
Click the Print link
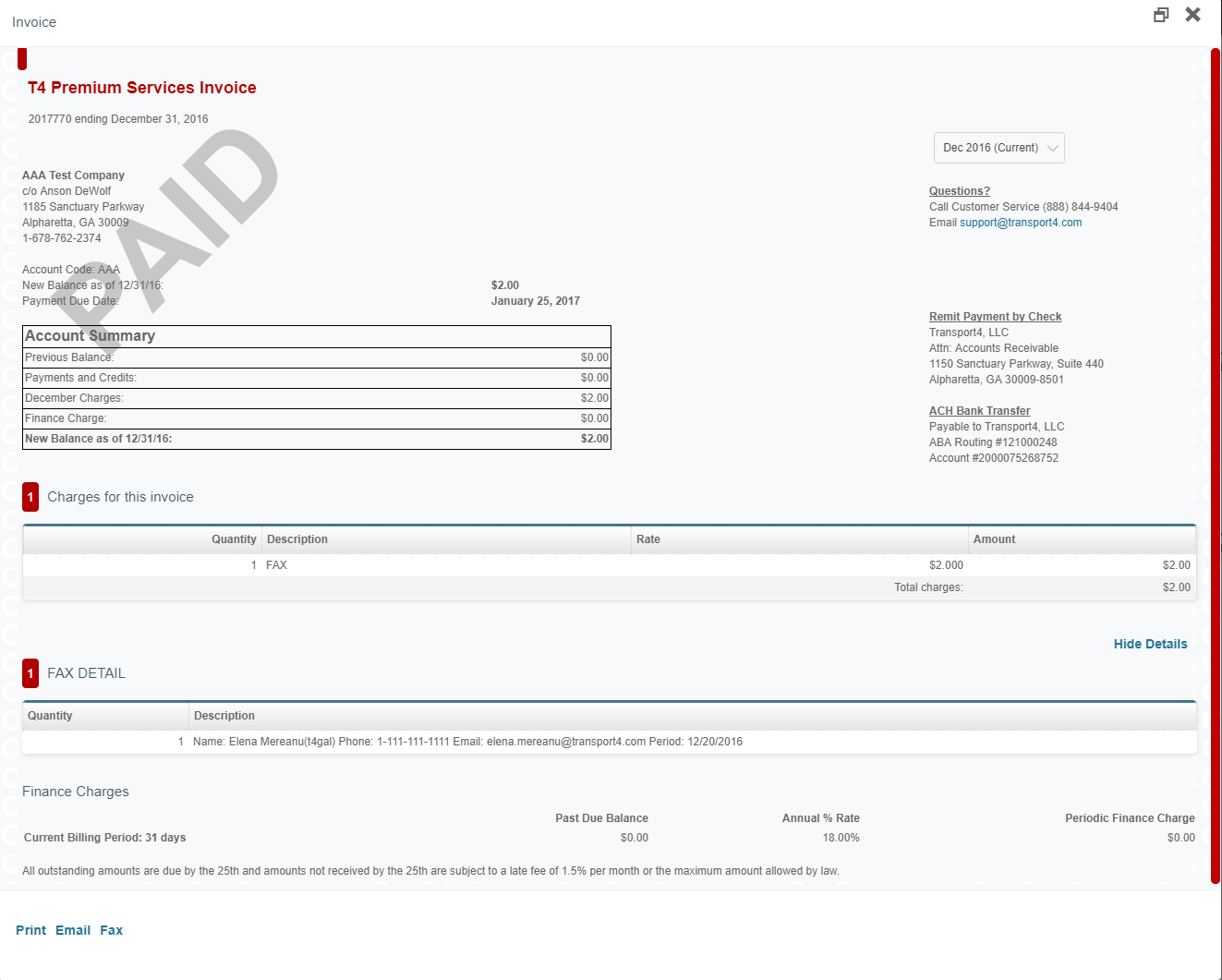click(x=30, y=930)
